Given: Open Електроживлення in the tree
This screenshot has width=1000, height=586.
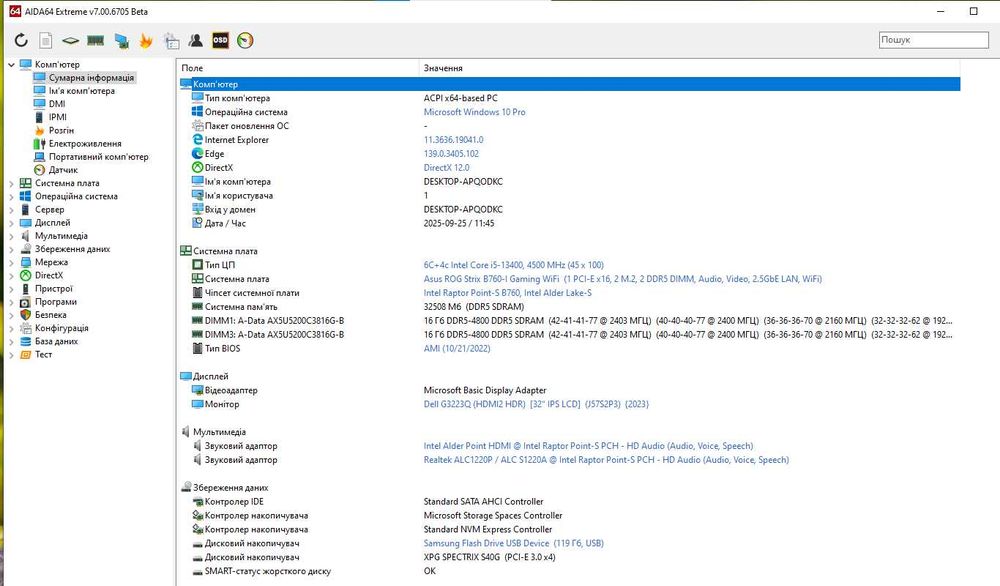Looking at the screenshot, I should (x=85, y=143).
